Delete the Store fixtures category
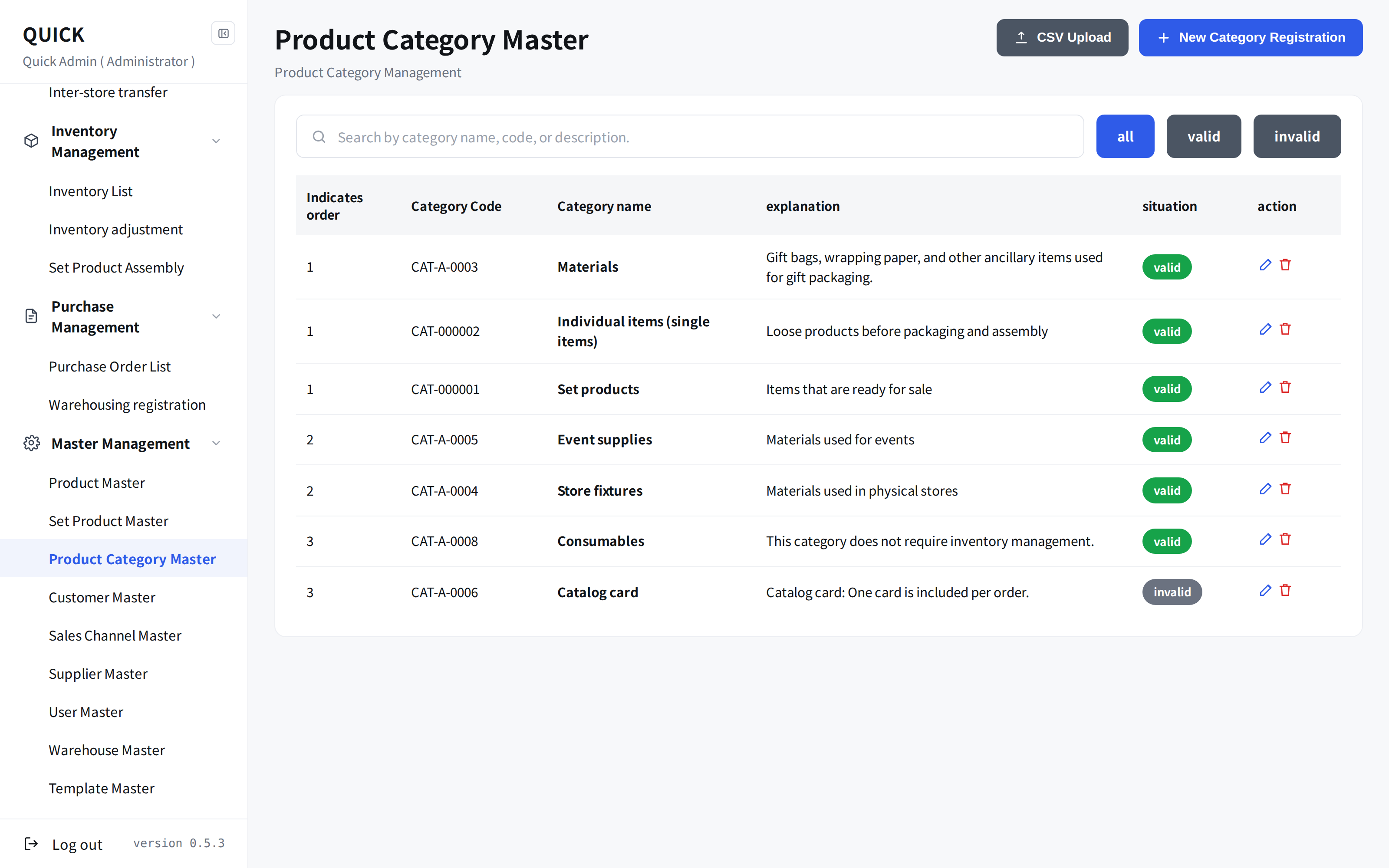Viewport: 1389px width, 868px height. click(x=1285, y=489)
